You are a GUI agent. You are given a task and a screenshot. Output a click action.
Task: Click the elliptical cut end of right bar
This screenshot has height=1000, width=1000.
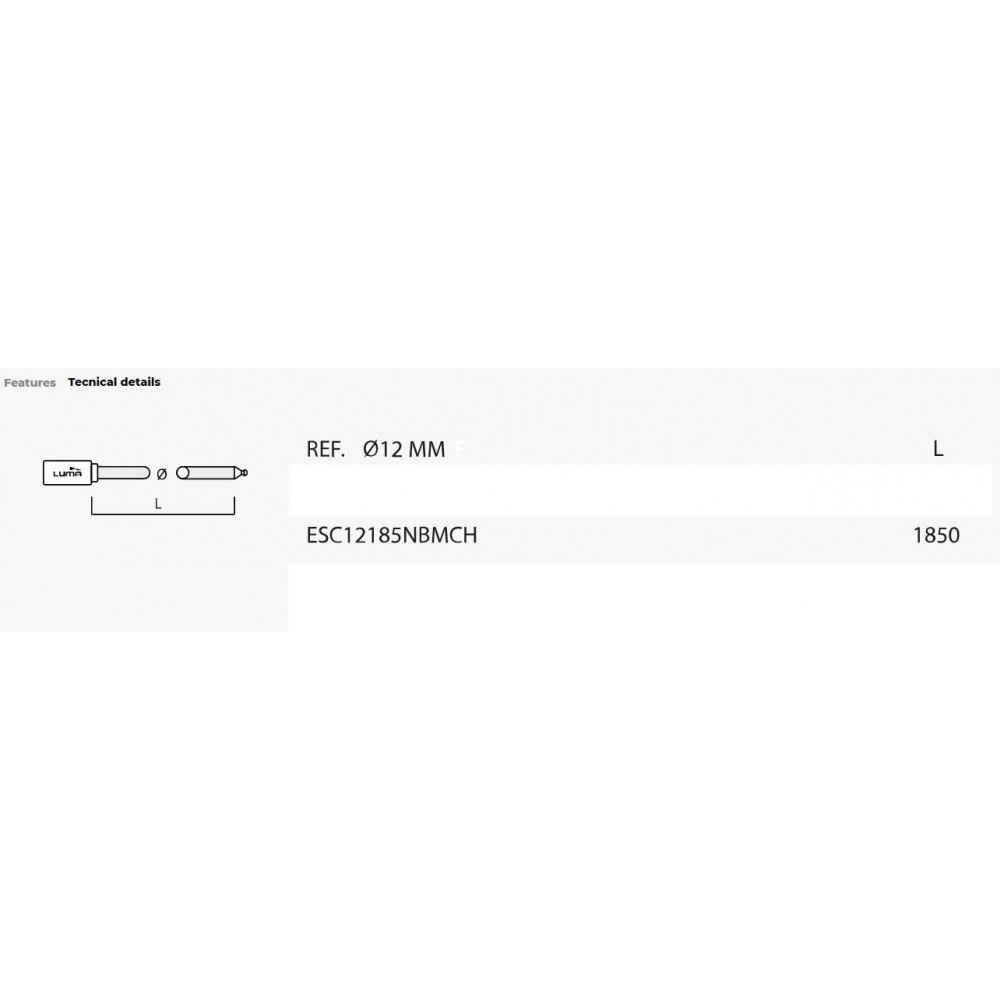(182, 473)
